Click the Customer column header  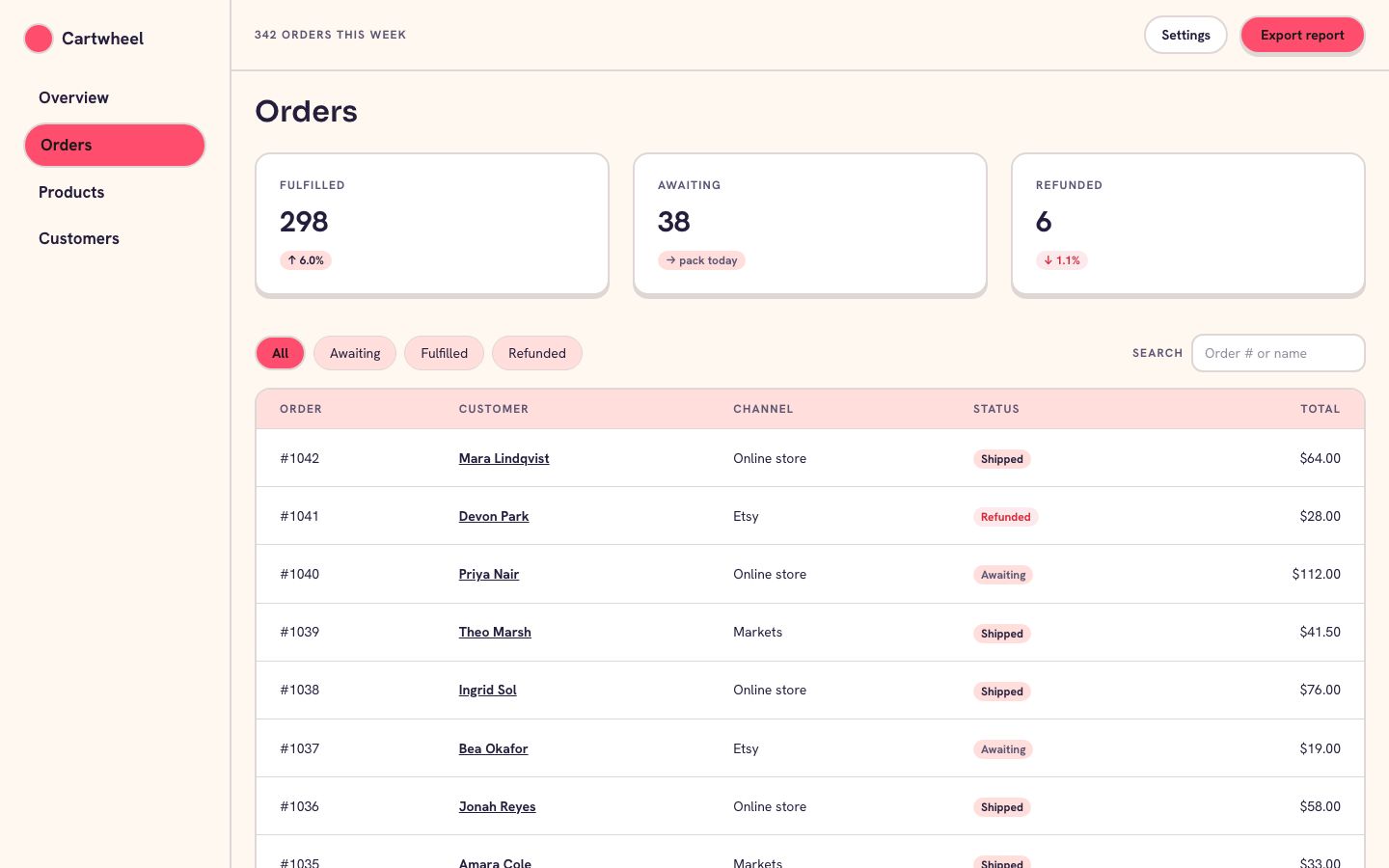click(494, 409)
